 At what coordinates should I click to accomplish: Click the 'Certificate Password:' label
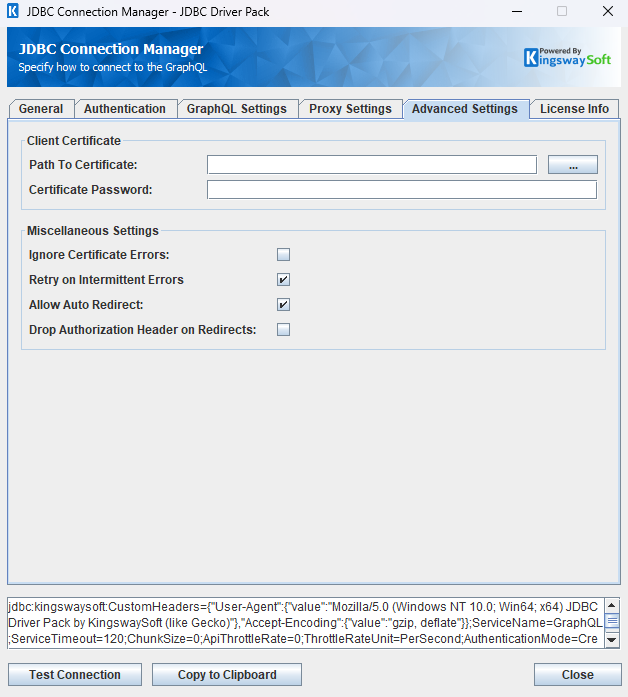coord(91,190)
